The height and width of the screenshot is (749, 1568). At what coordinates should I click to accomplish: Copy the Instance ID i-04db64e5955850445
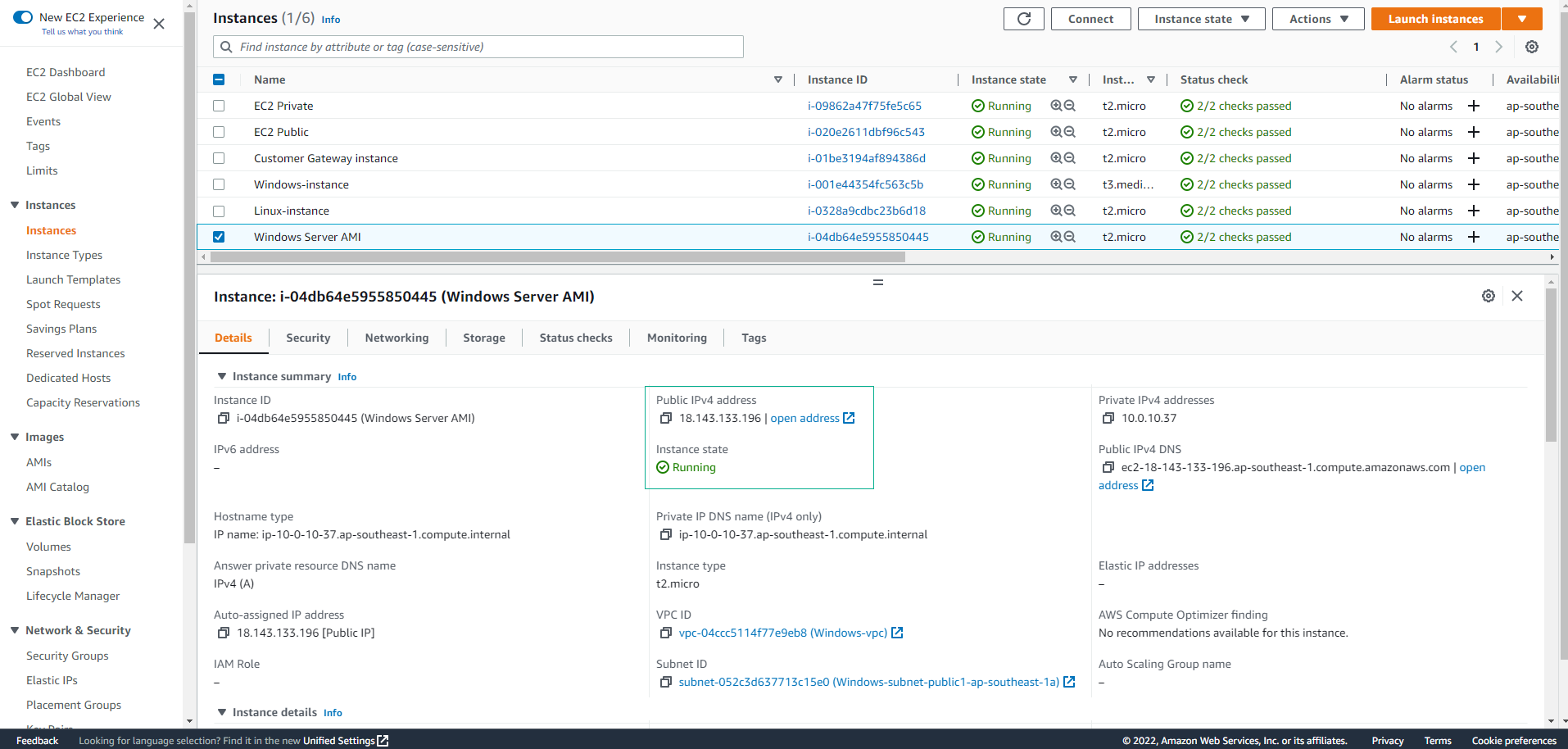[223, 419]
